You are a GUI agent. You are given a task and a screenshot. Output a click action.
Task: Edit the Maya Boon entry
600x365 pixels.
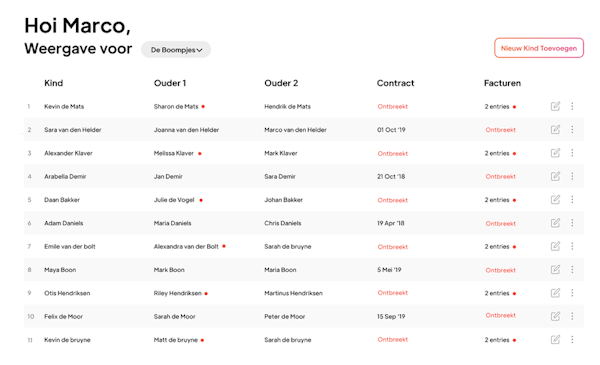pos(555,270)
